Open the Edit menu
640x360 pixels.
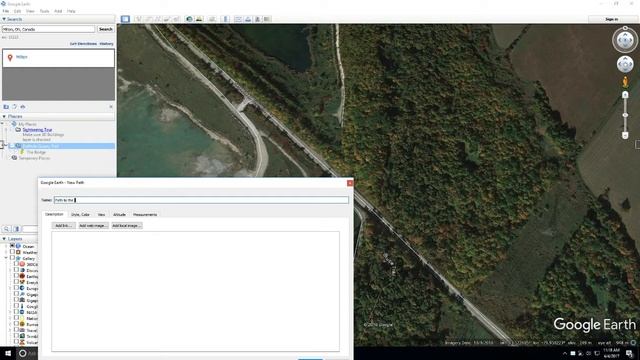point(18,11)
